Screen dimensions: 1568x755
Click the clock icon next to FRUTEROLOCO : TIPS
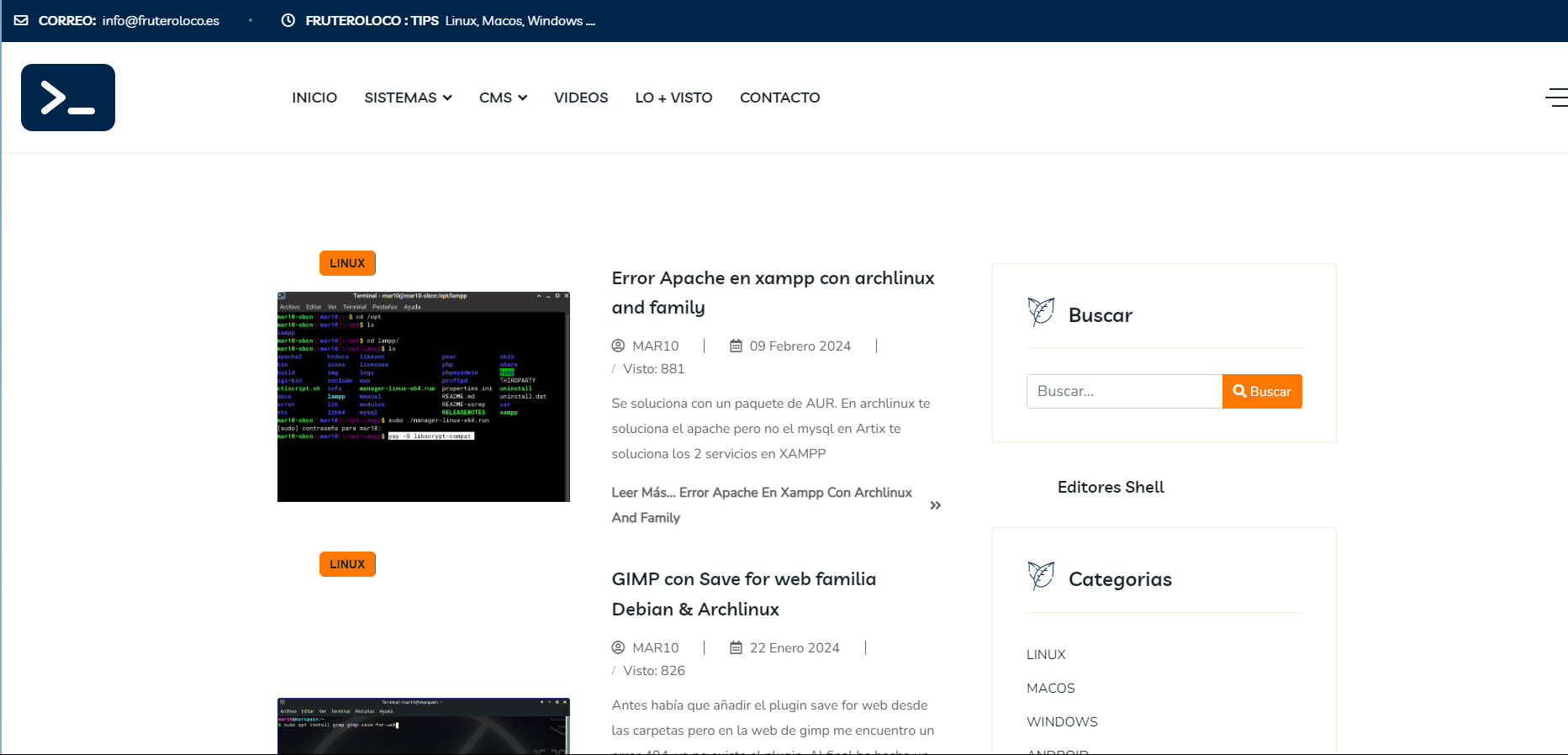(x=288, y=20)
